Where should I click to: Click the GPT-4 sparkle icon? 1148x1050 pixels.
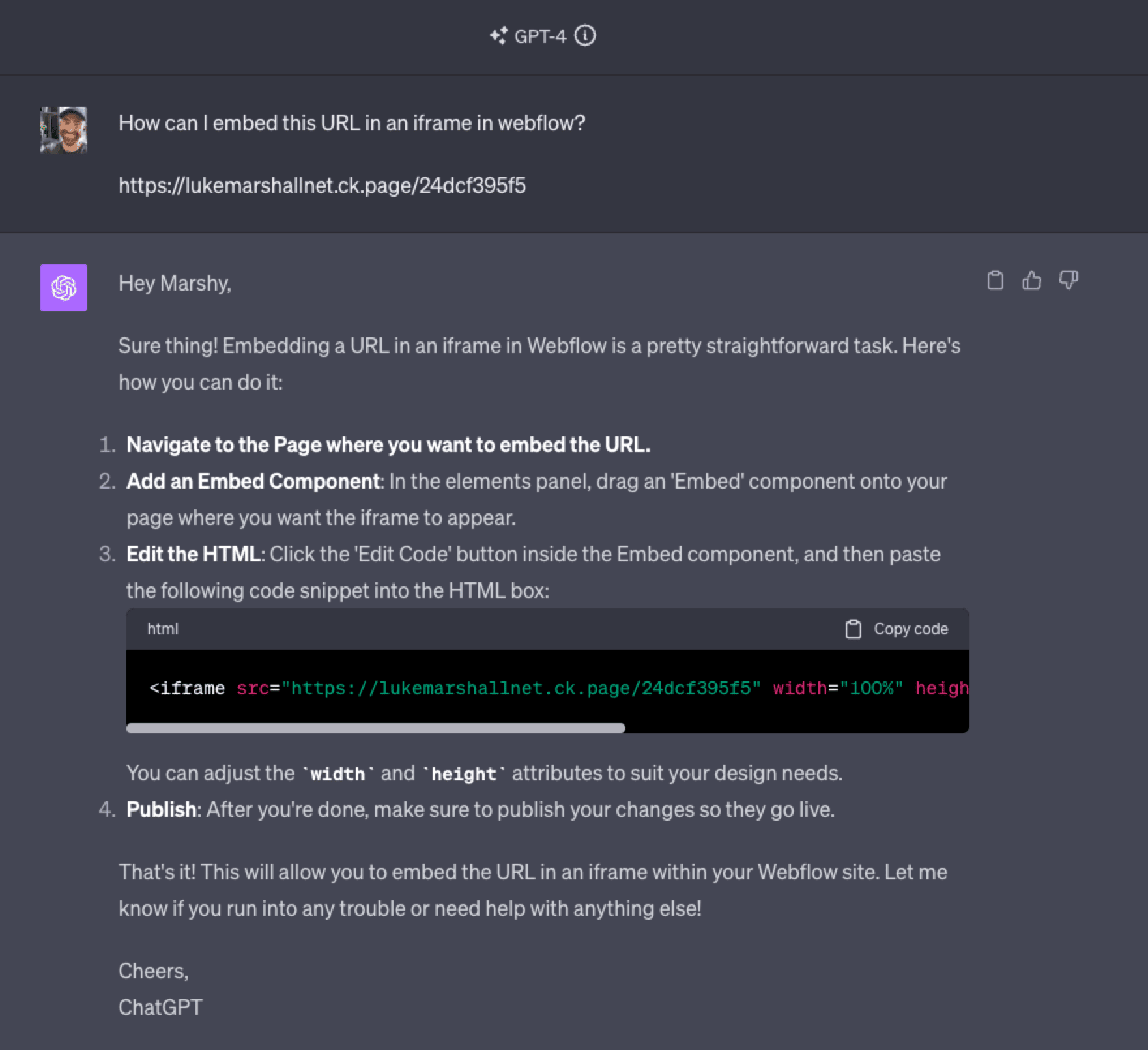[x=498, y=36]
